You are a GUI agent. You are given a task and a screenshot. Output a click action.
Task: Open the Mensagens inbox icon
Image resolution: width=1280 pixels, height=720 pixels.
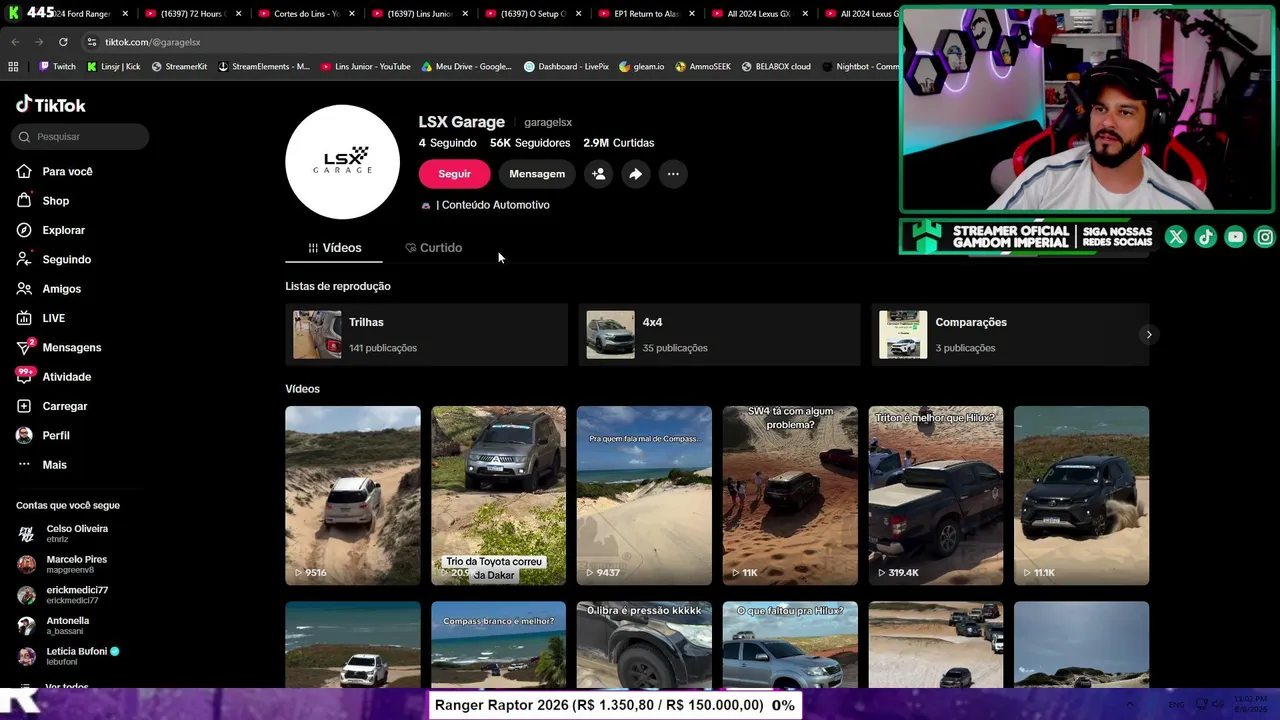point(24,347)
